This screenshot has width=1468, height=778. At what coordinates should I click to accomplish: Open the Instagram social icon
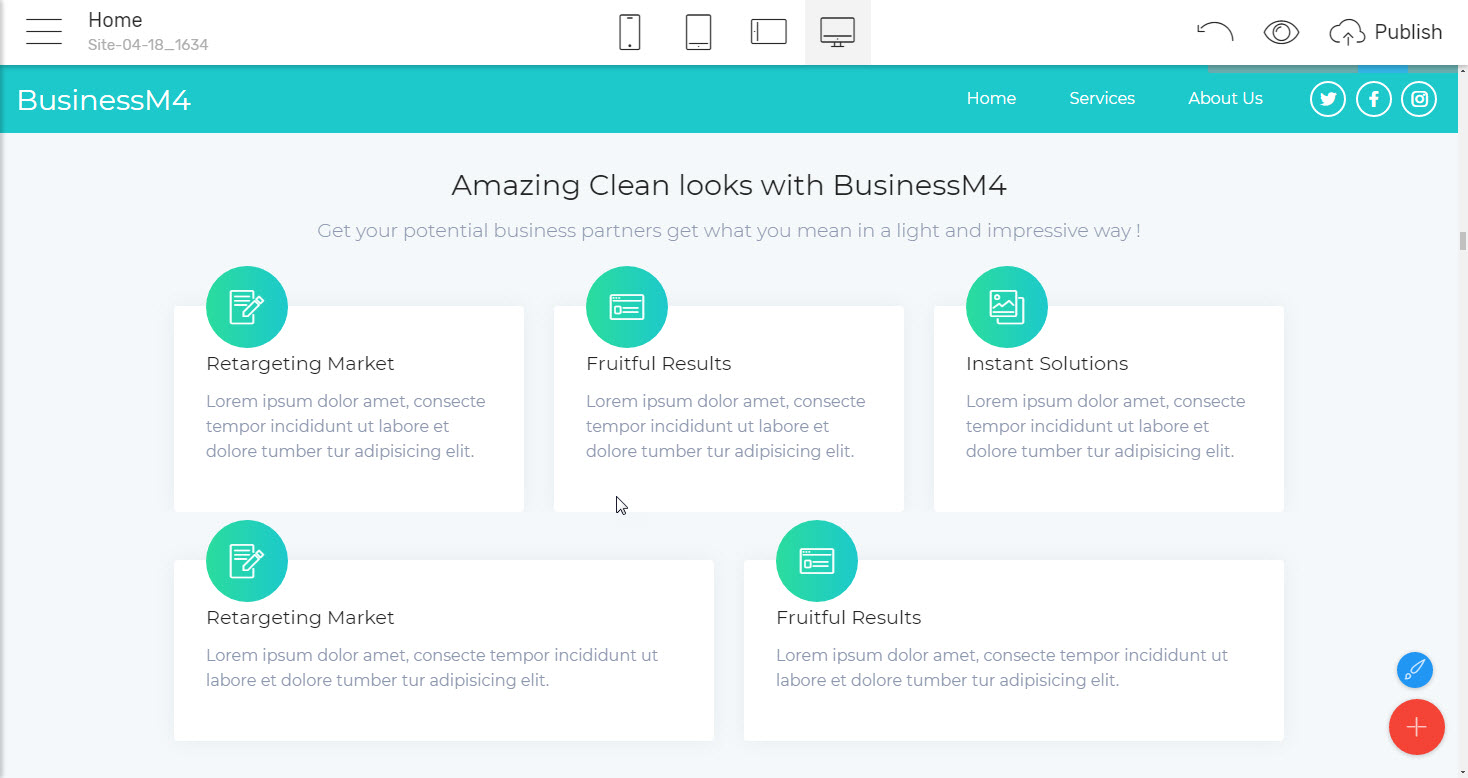[1419, 99]
